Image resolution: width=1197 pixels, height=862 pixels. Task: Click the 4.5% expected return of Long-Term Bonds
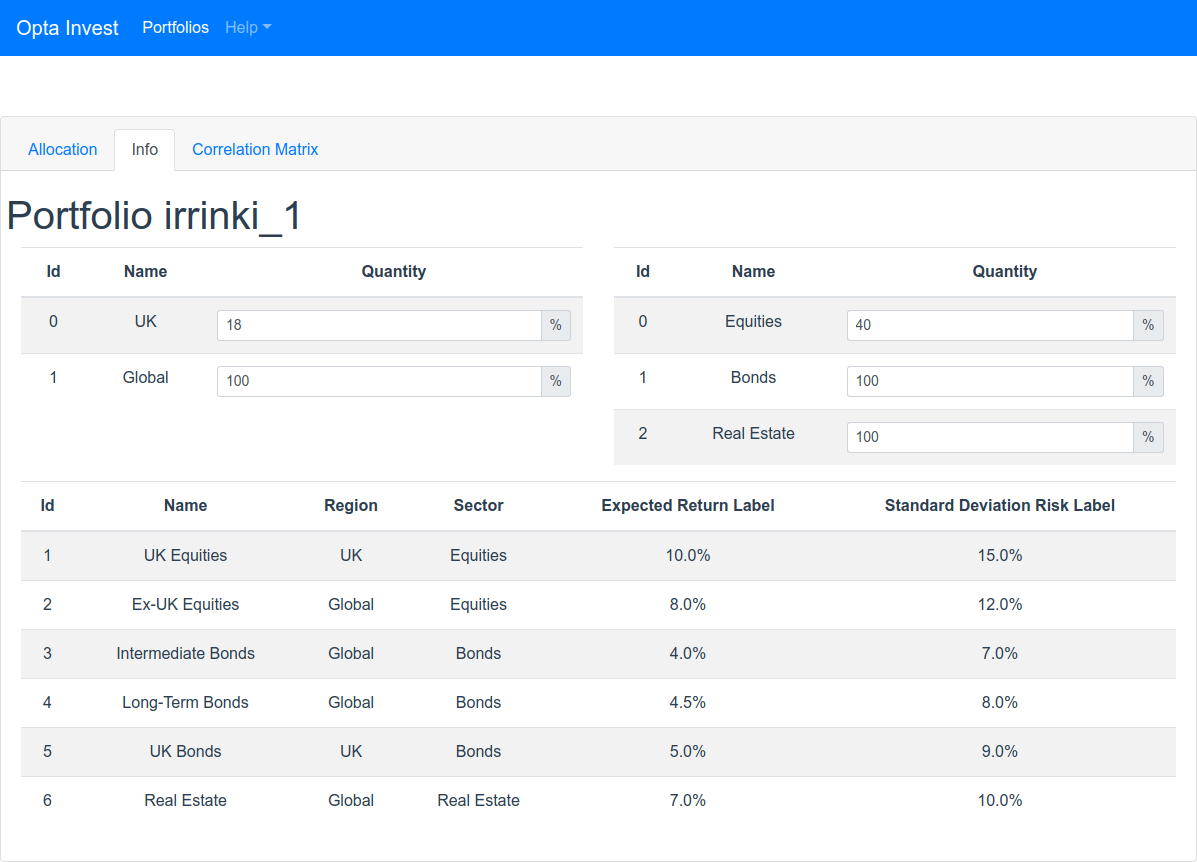[688, 702]
